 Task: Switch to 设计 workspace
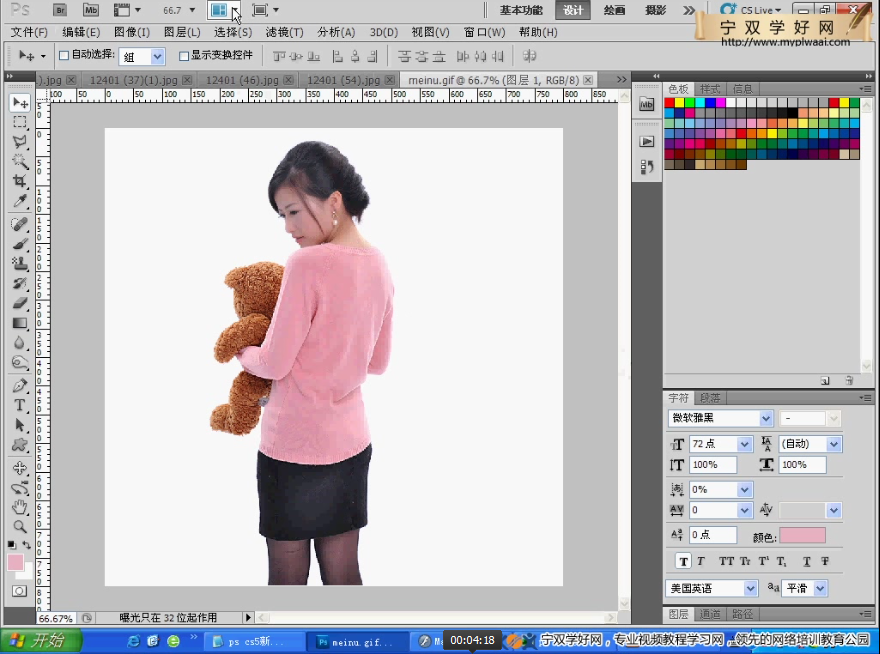pos(572,10)
